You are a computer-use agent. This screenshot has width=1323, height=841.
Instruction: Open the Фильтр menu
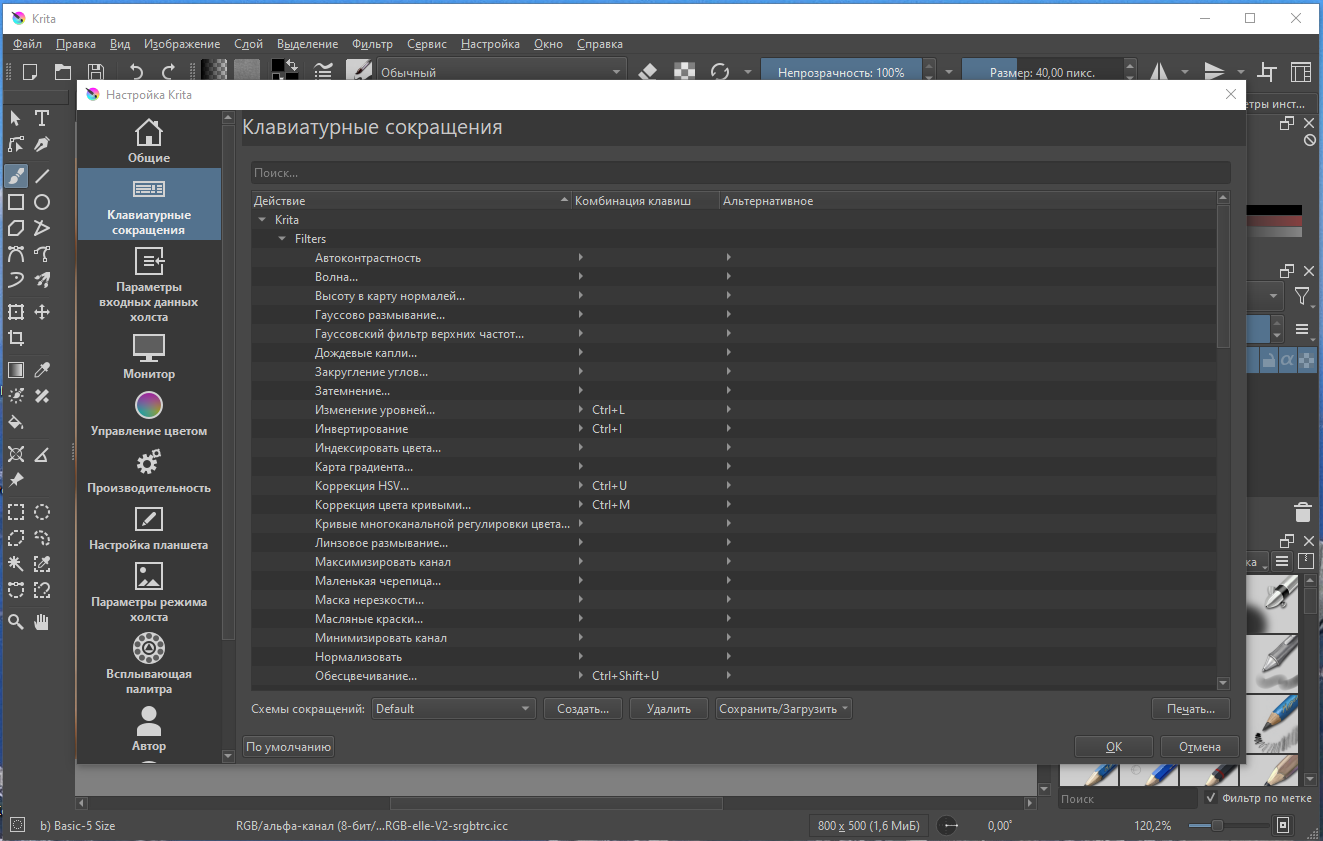coord(372,44)
